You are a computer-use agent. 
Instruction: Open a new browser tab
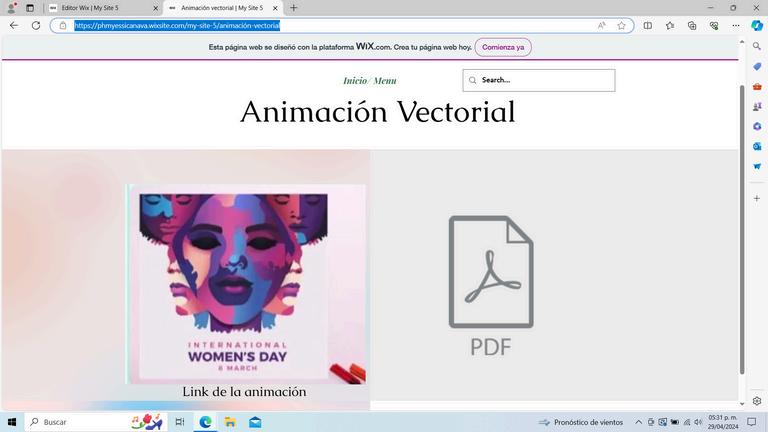[x=293, y=8]
